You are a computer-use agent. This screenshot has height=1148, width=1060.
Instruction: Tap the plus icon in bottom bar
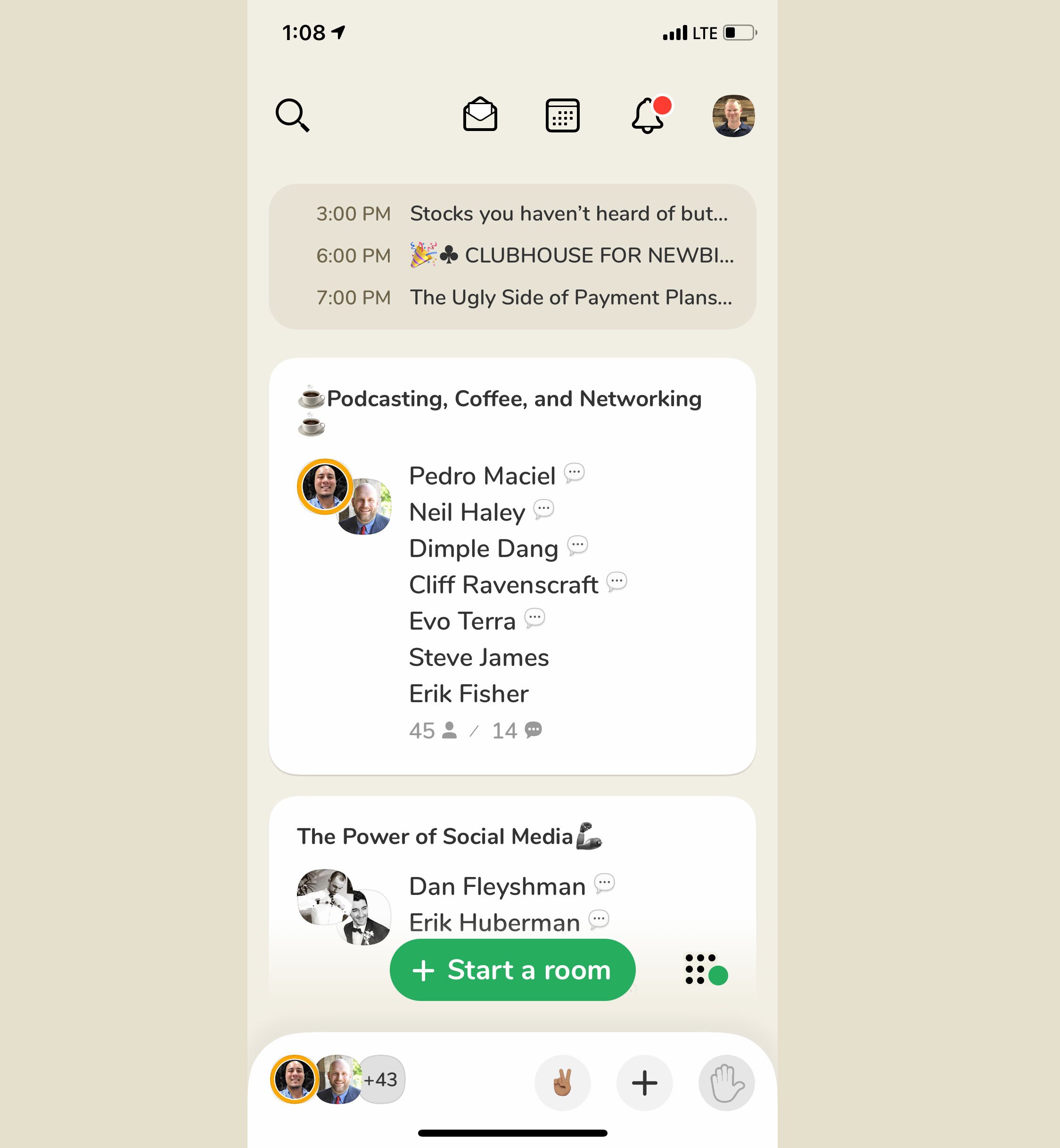click(x=644, y=1082)
